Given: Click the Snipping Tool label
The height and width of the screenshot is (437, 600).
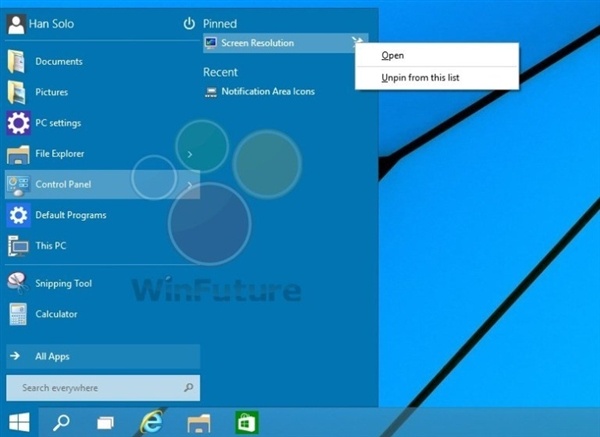Looking at the screenshot, I should (x=64, y=284).
